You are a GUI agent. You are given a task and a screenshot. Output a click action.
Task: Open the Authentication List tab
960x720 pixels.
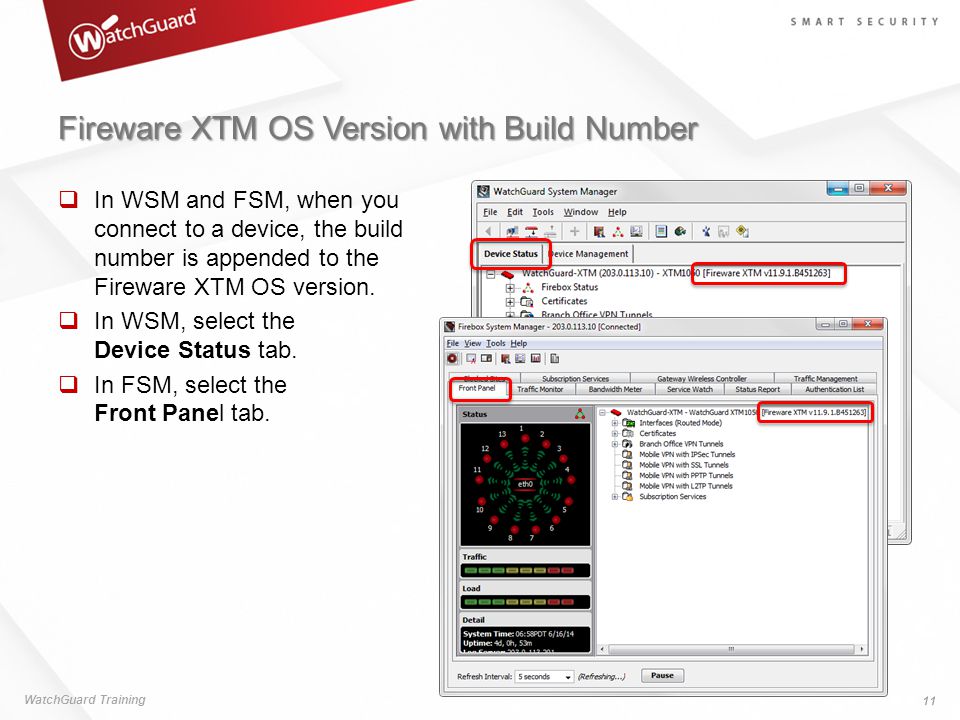point(834,389)
